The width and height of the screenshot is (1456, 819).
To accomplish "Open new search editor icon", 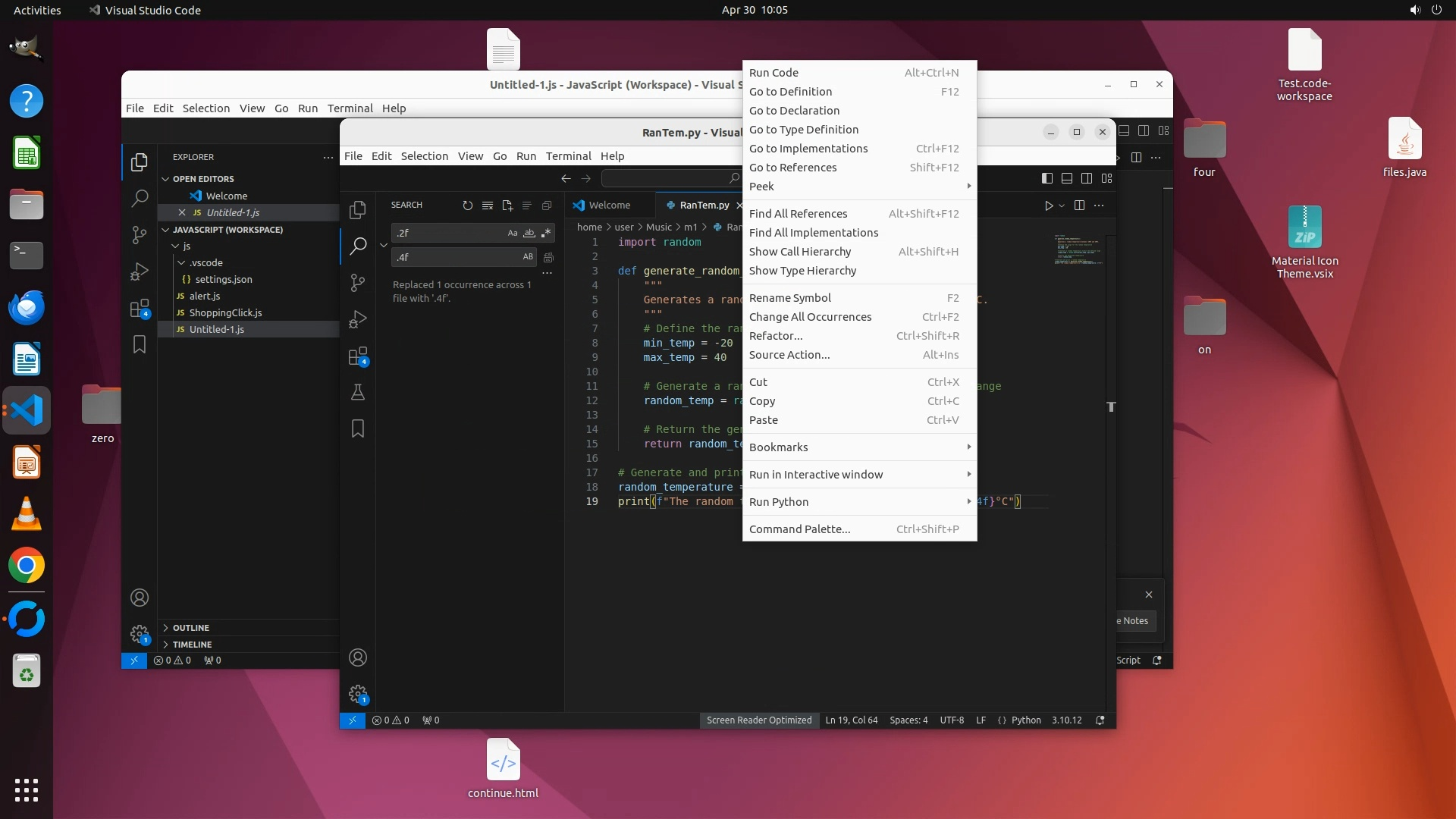I will (x=507, y=206).
